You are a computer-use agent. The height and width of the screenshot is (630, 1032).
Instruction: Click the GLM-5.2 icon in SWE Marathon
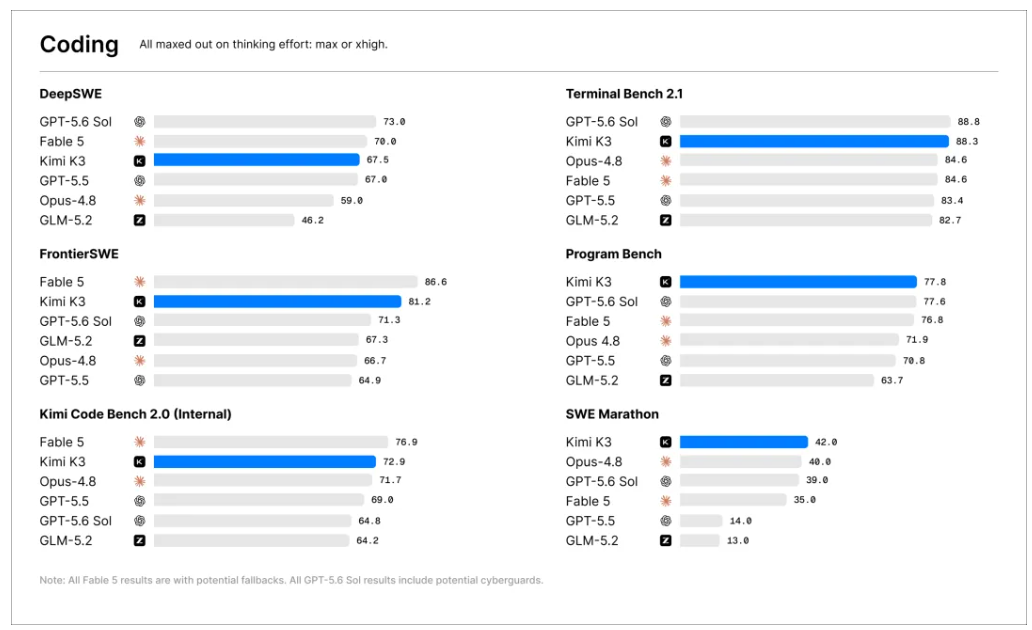665,540
